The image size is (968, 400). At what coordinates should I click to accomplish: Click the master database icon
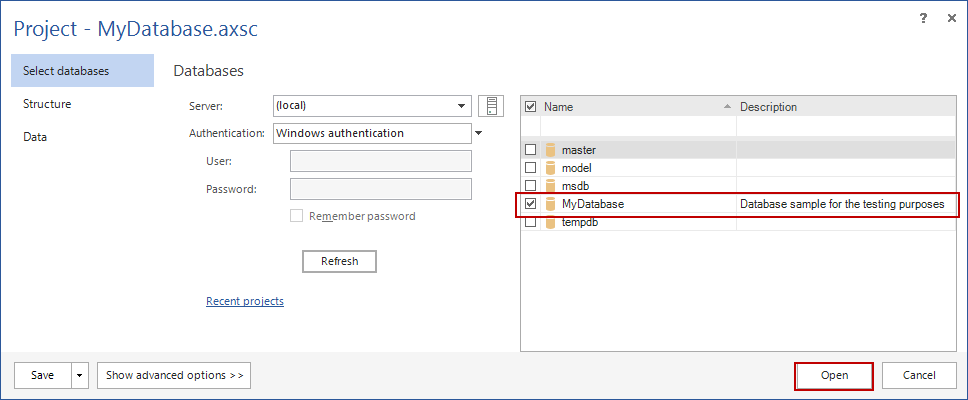pyautogui.click(x=549, y=150)
